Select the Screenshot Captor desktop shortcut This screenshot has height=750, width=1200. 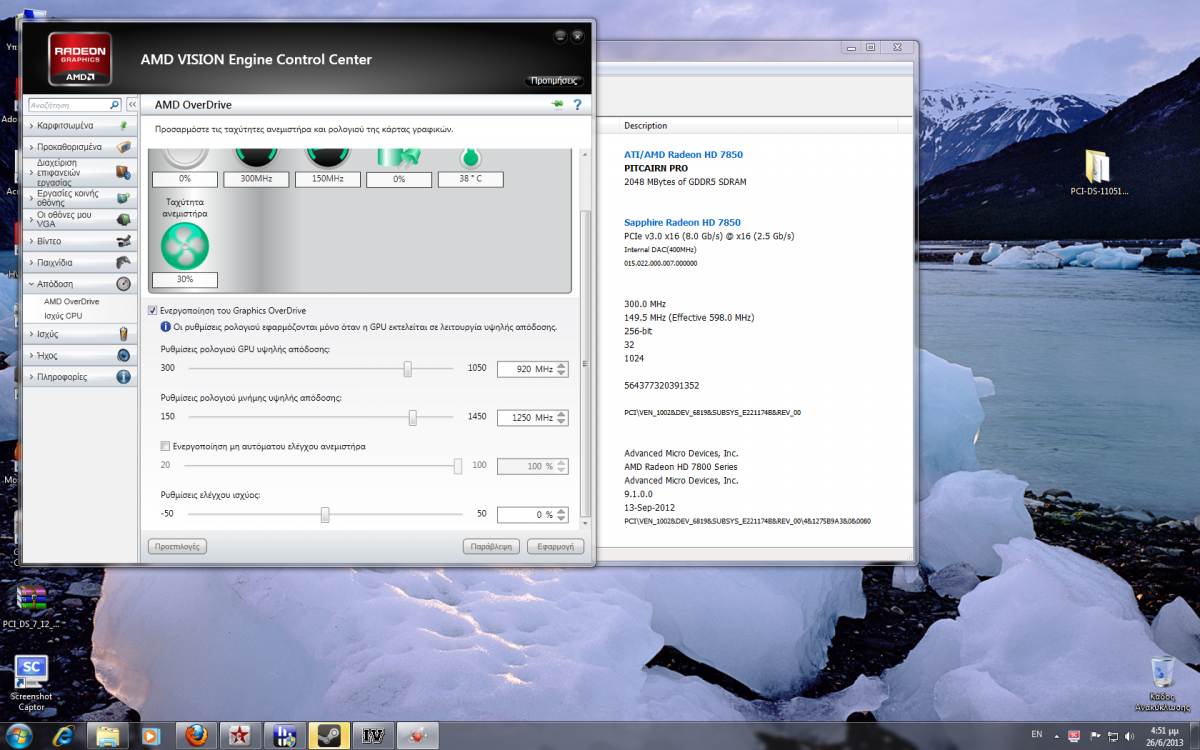31,683
